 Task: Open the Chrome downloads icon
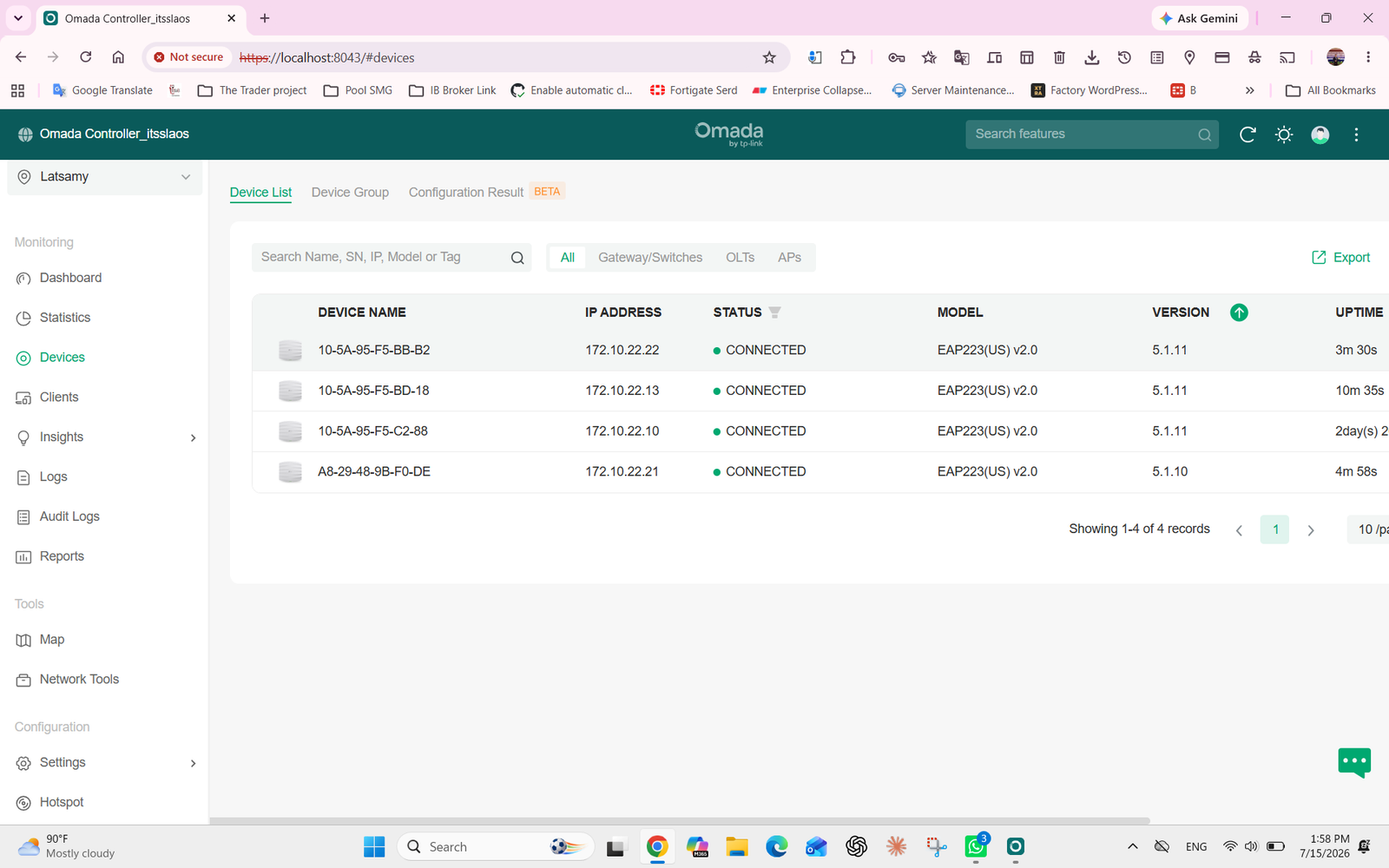pyautogui.click(x=1092, y=57)
